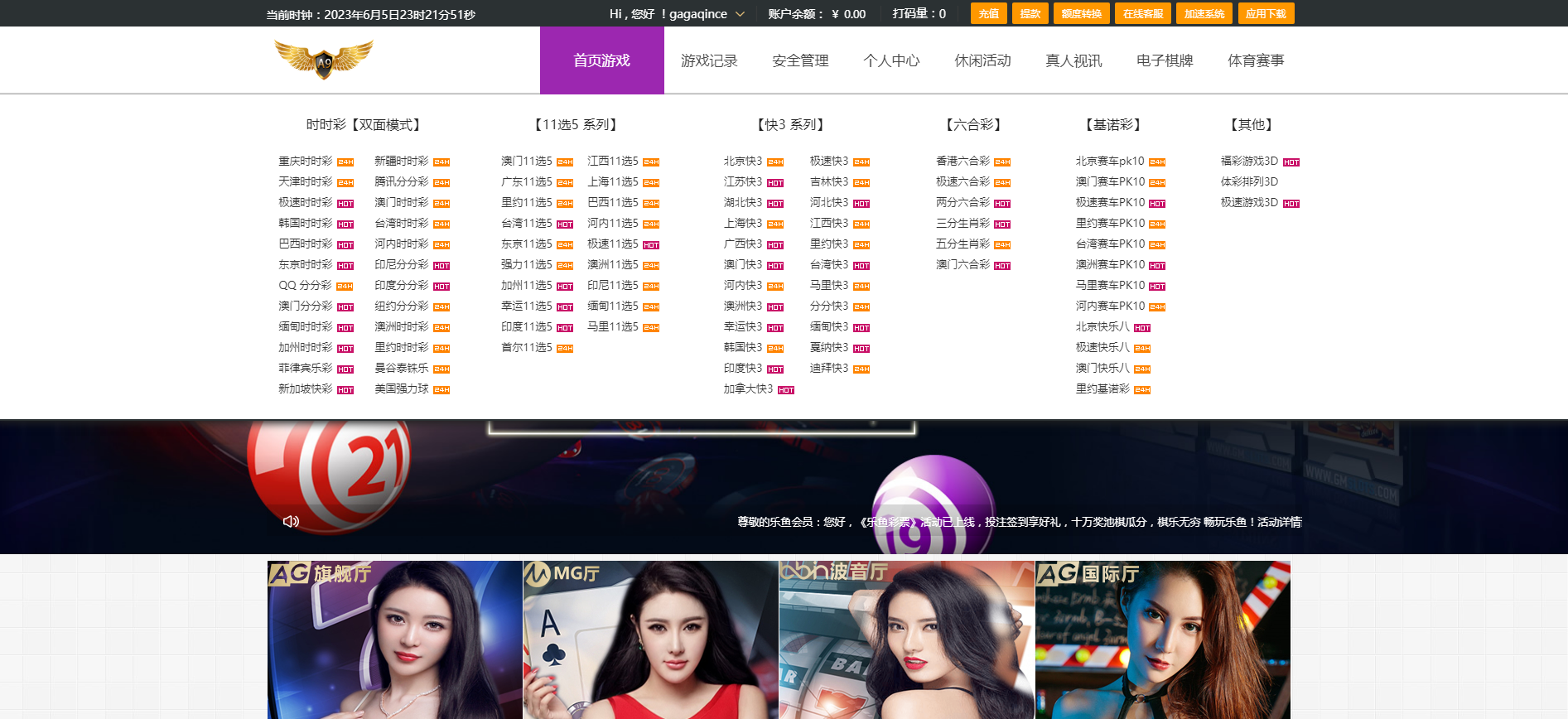Screen dimensions: 1568x719
Task: Open the 广东11选5 game link
Action: click(x=527, y=181)
